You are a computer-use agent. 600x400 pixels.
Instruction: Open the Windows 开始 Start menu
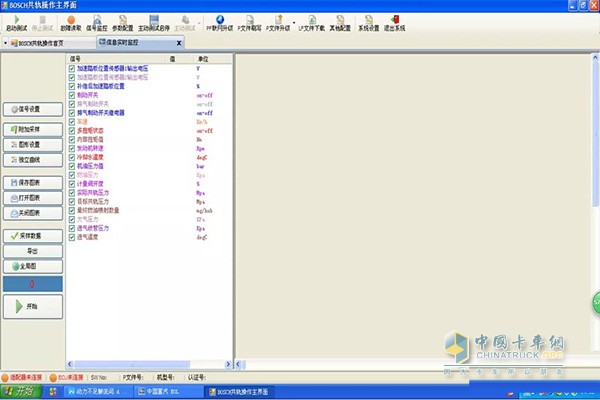[21, 392]
